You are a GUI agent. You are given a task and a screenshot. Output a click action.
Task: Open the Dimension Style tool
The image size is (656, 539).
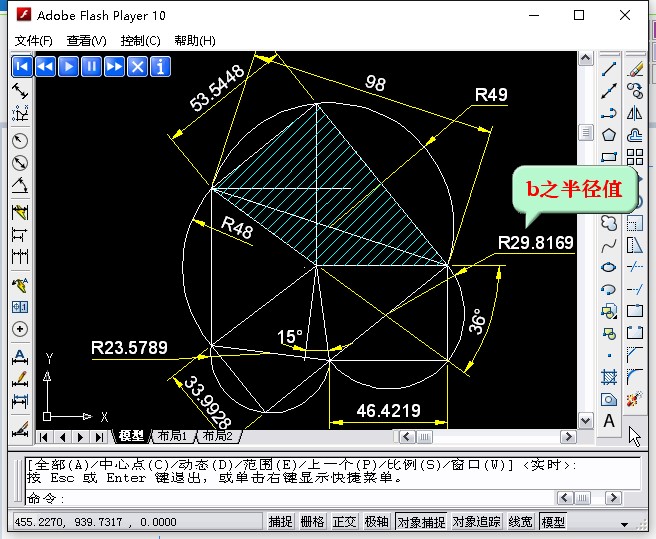[x=20, y=429]
